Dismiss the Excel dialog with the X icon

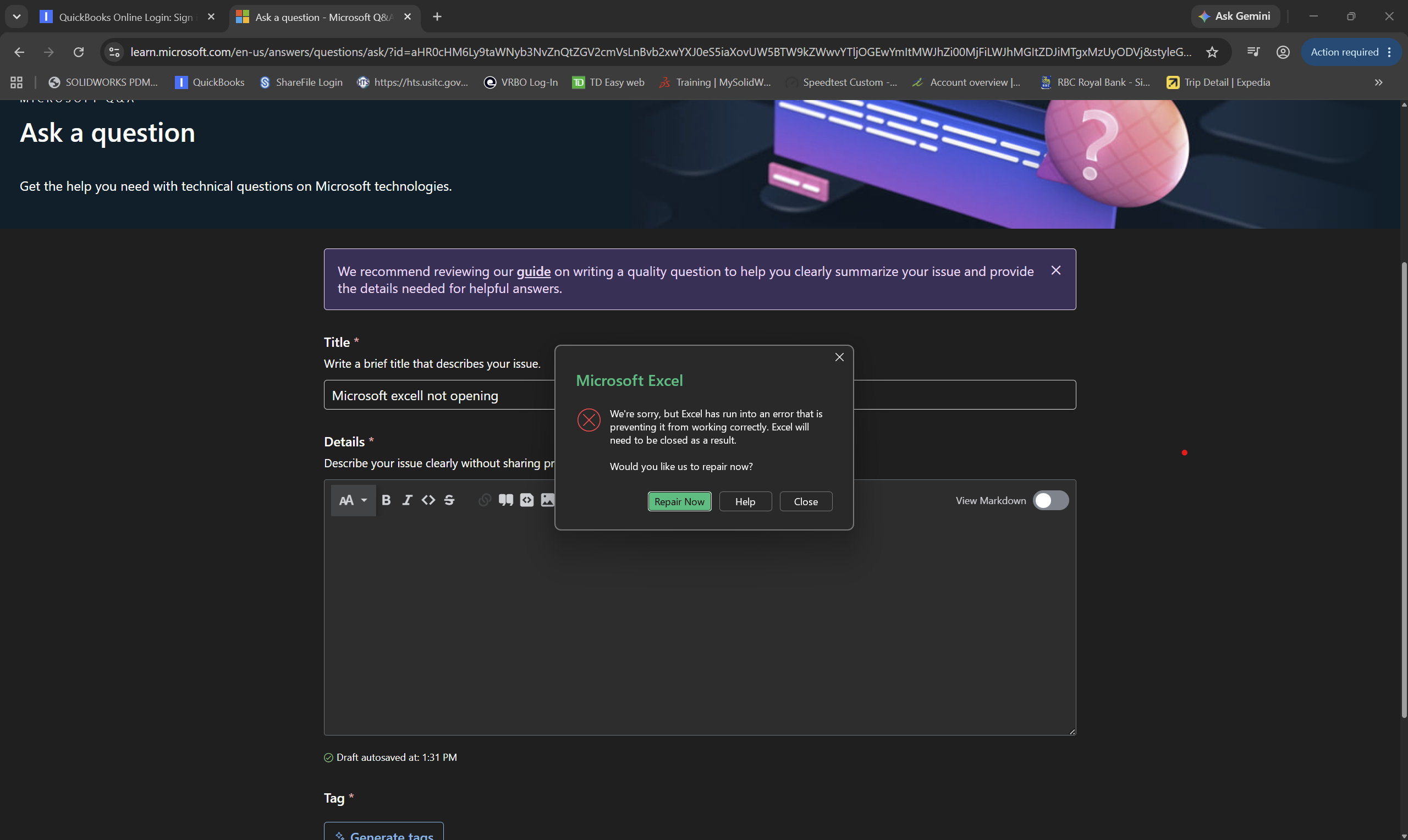coord(839,357)
